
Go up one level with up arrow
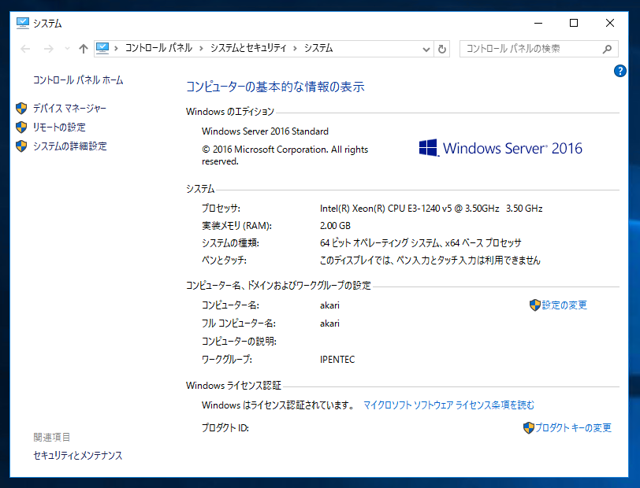[x=83, y=49]
